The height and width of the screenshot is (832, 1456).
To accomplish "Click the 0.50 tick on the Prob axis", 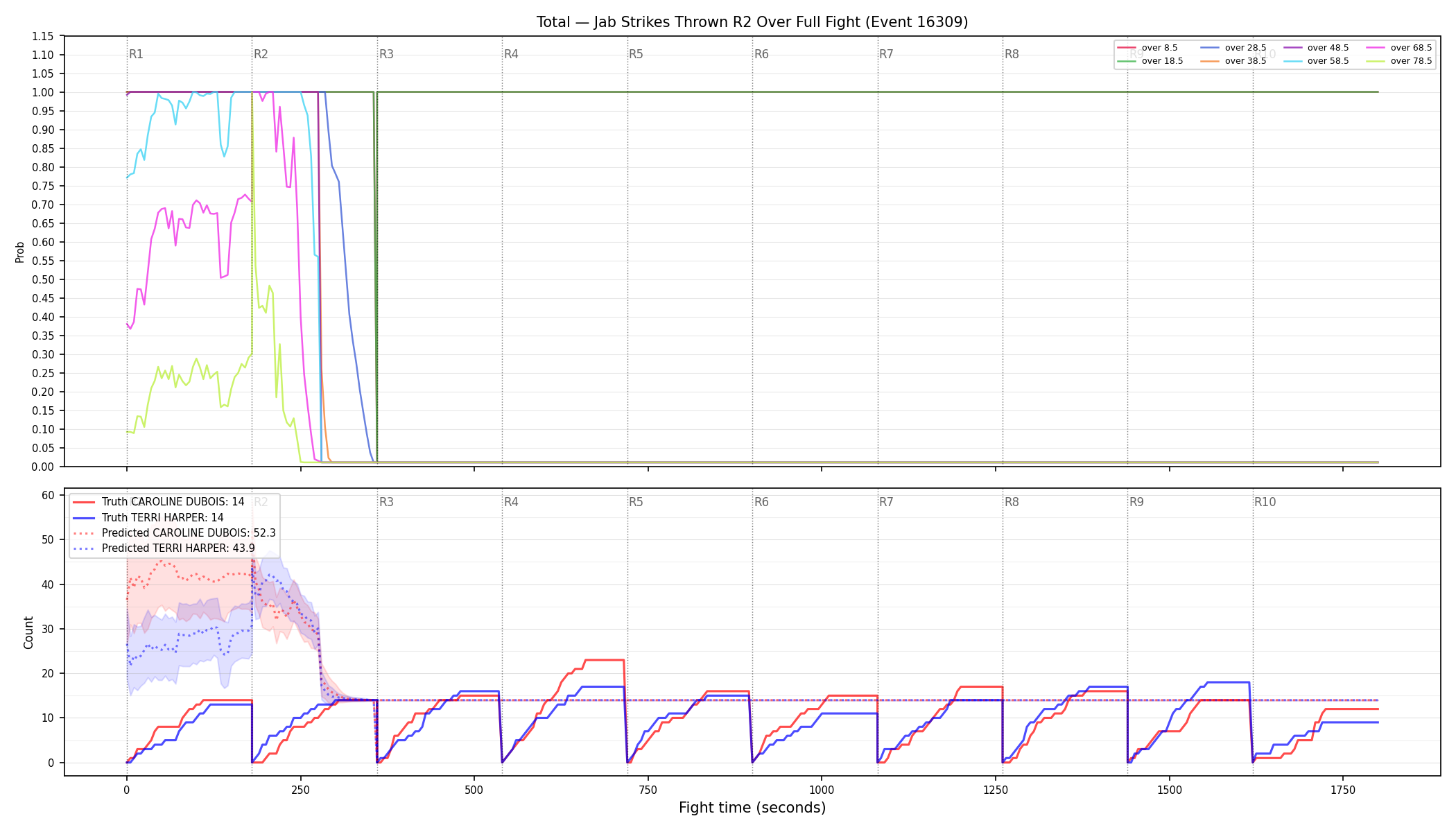I will tap(43, 279).
